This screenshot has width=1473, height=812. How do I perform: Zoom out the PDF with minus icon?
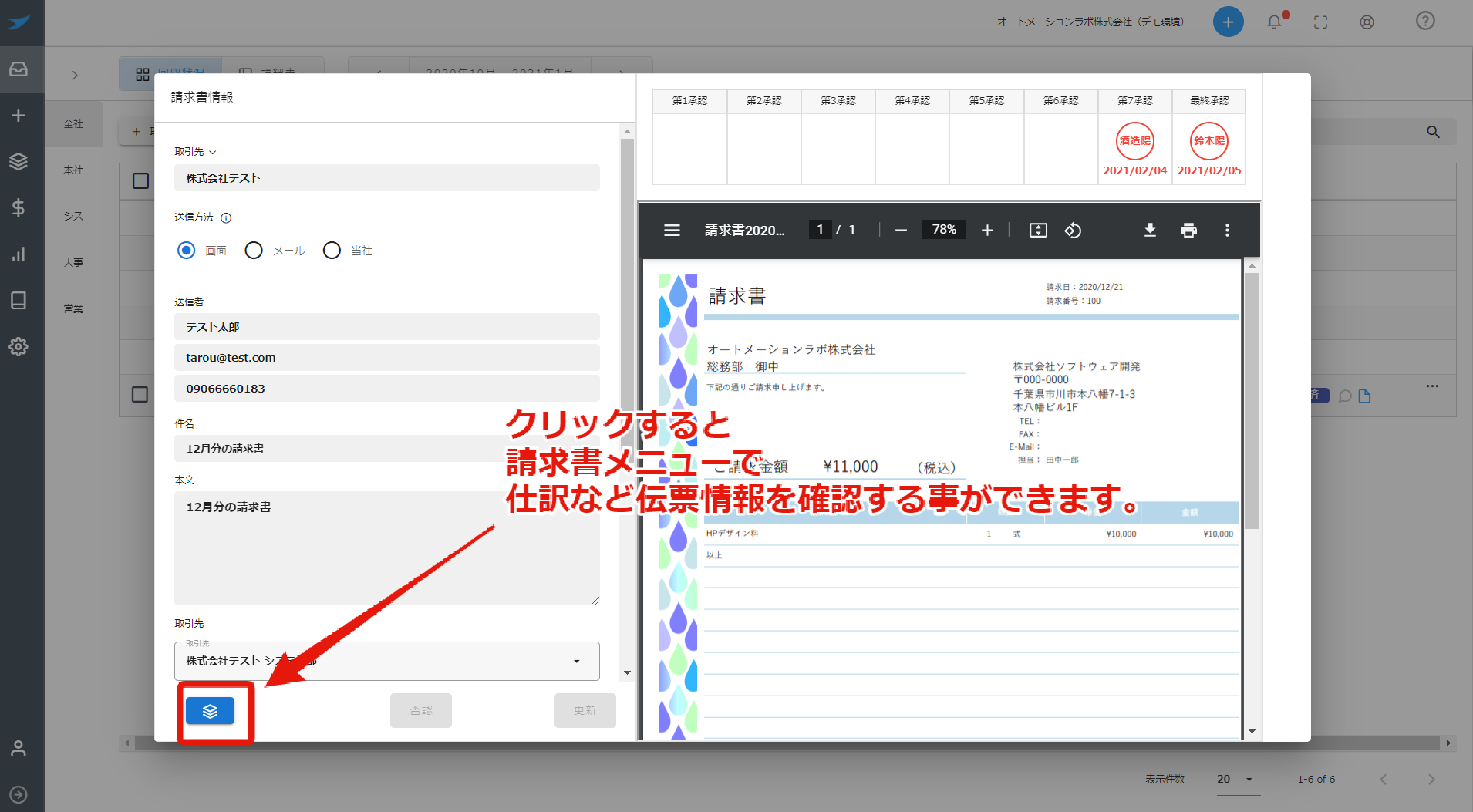901,230
